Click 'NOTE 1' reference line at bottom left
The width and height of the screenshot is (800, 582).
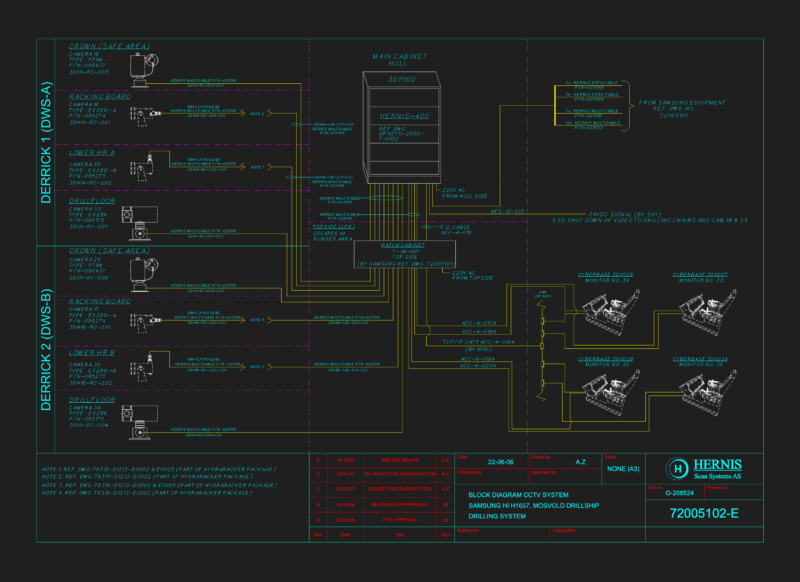pyautogui.click(x=159, y=469)
